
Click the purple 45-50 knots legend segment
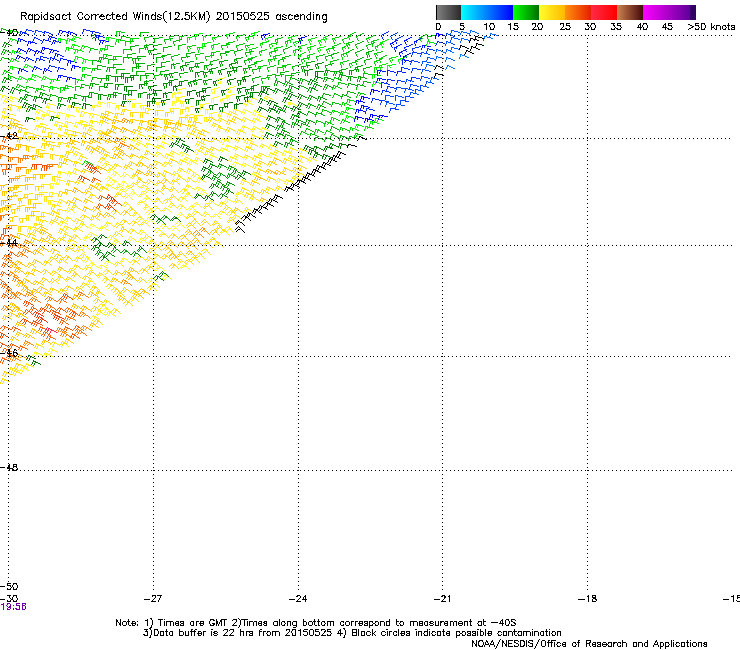(x=682, y=12)
